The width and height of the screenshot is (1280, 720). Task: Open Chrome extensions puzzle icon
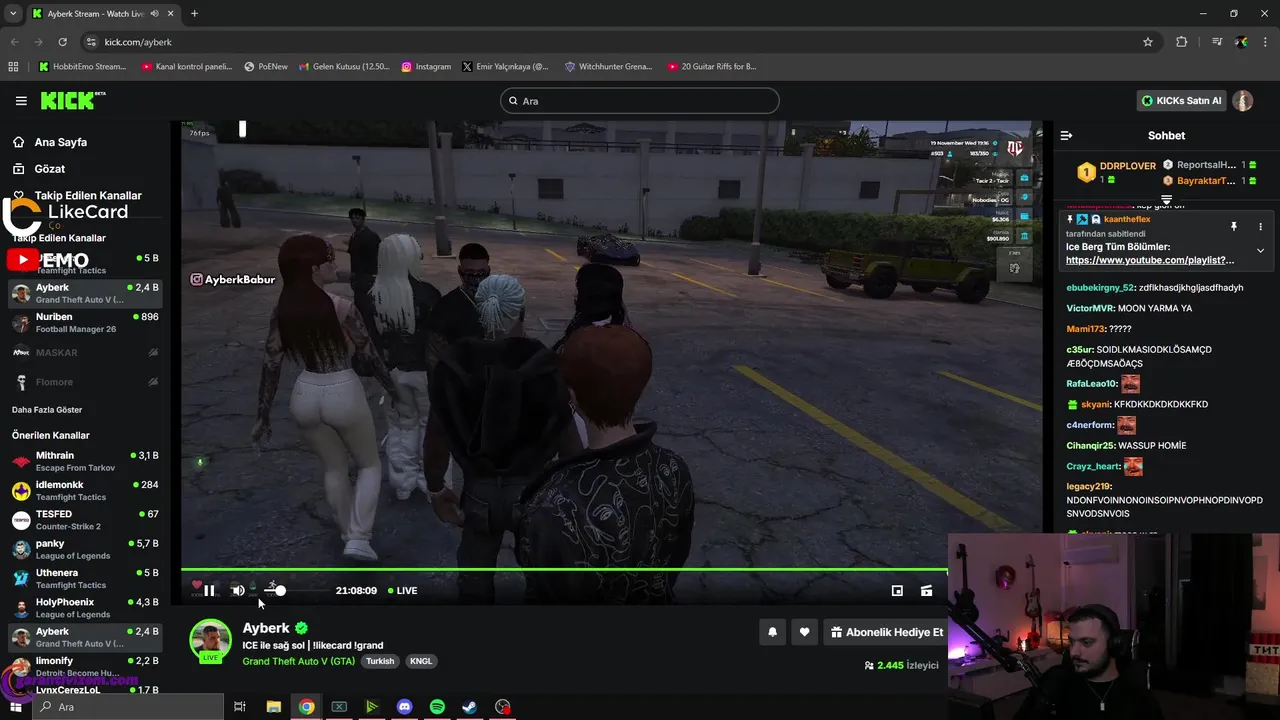[x=1182, y=42]
